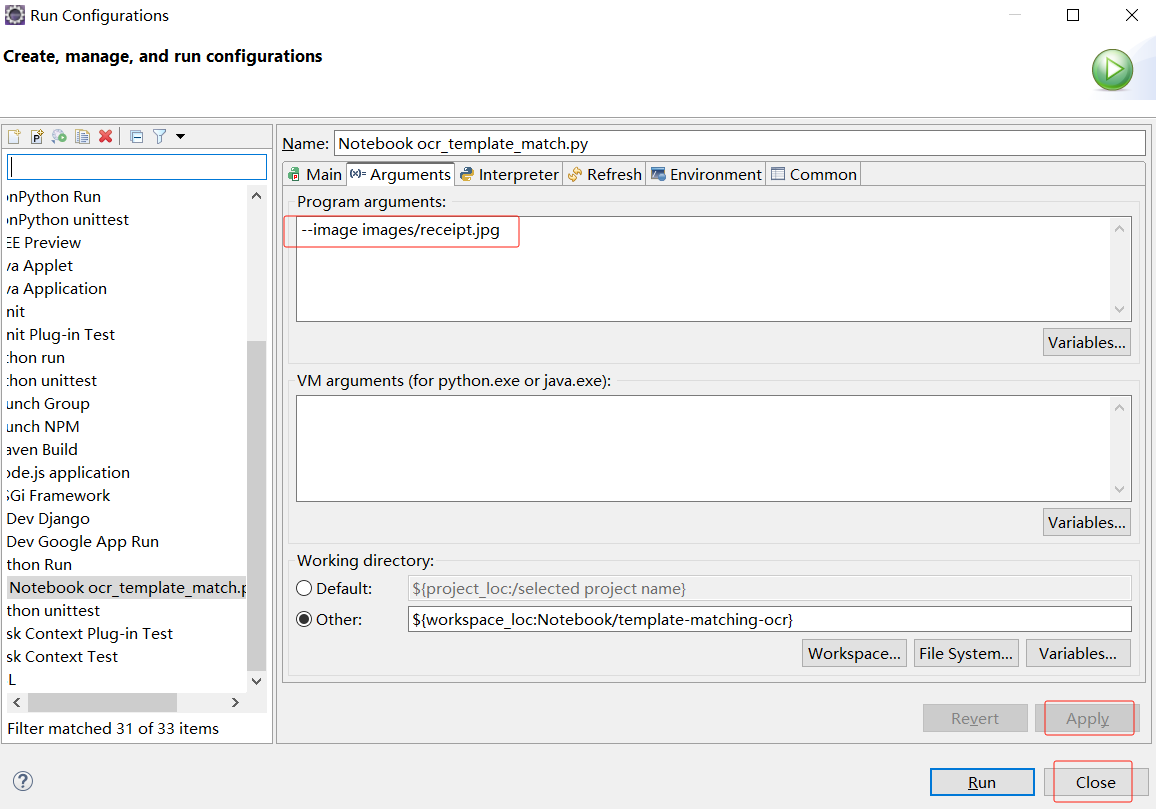Click the Run button
This screenshot has height=809, width=1156.
click(981, 782)
